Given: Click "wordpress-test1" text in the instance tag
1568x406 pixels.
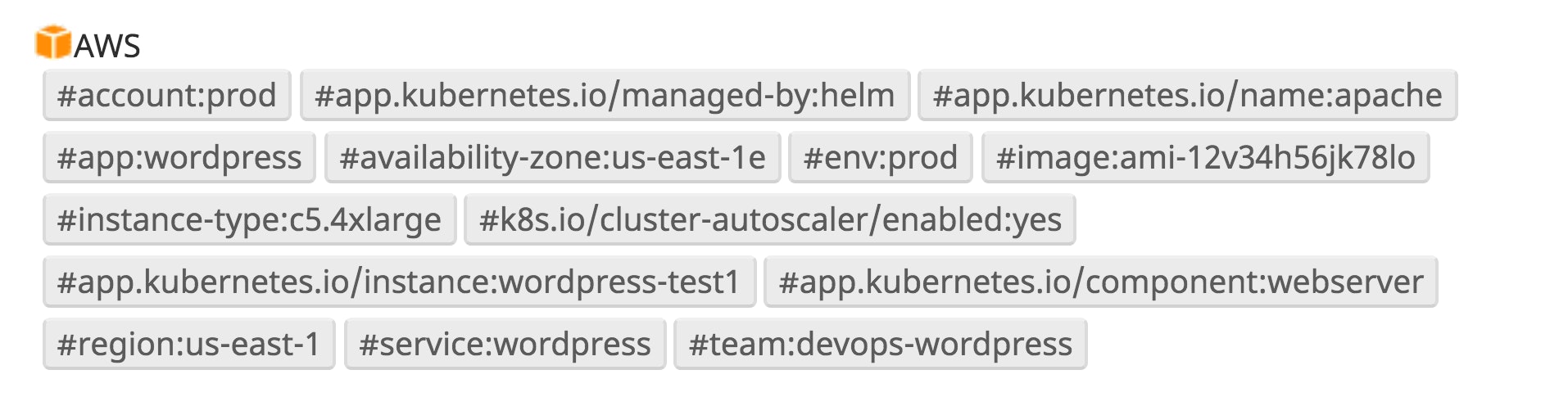Looking at the screenshot, I should 619,282.
